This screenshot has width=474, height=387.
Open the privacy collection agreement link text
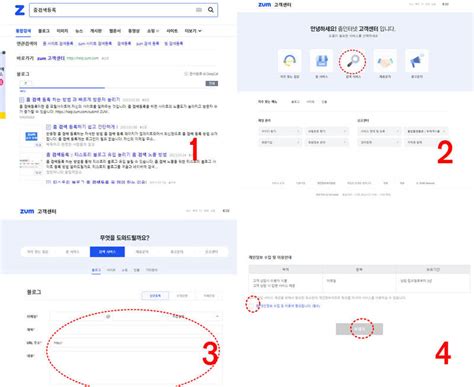(288, 306)
